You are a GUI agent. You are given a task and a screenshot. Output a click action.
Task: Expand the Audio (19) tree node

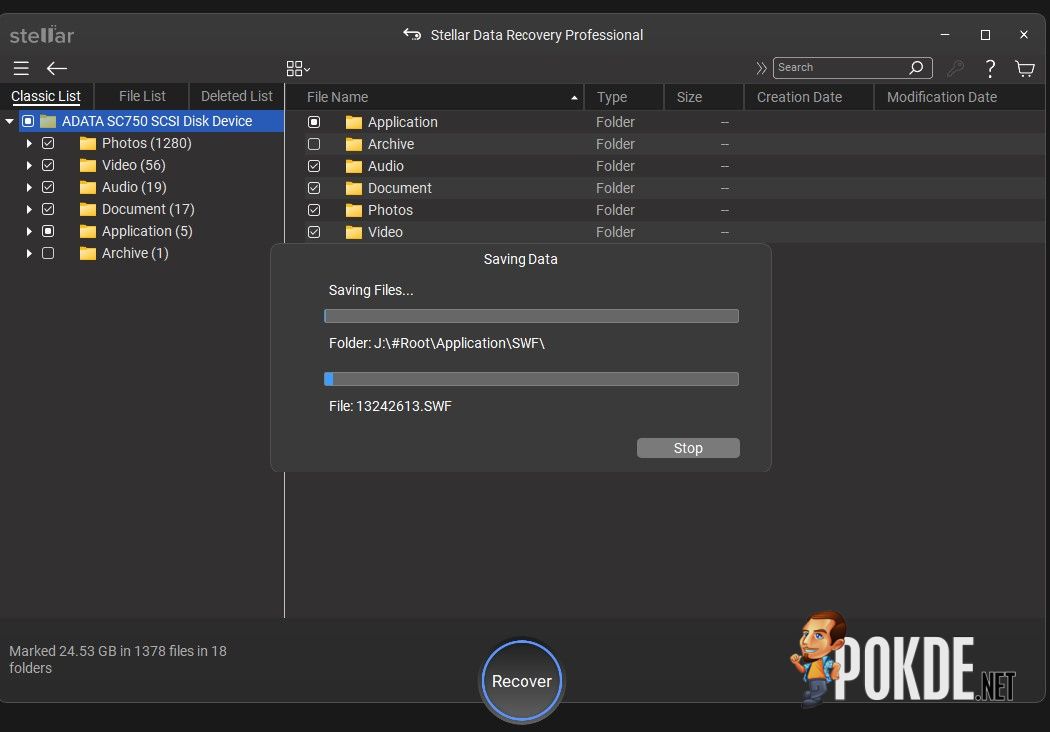click(29, 188)
